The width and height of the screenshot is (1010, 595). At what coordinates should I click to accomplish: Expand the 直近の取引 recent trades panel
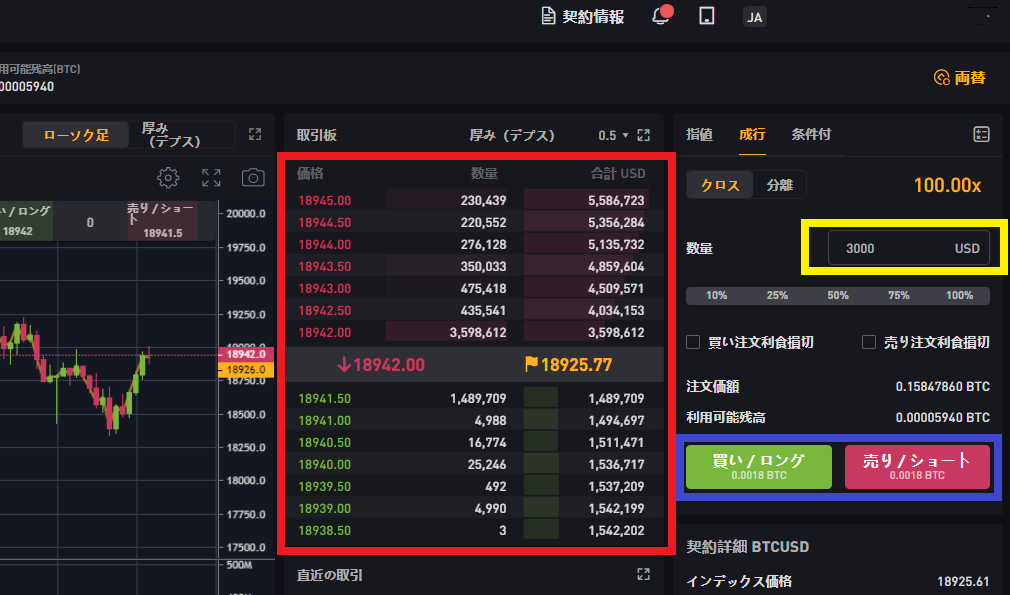pyautogui.click(x=643, y=574)
